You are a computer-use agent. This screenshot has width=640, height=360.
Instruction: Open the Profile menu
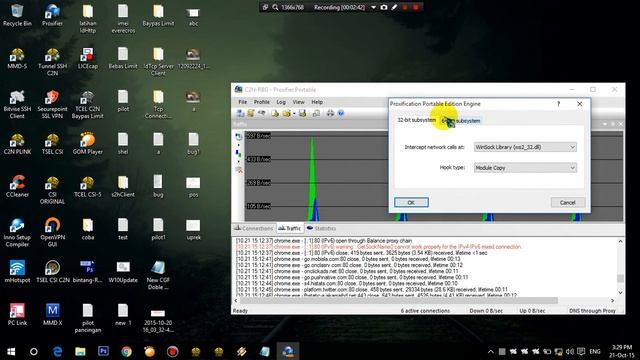tap(262, 102)
